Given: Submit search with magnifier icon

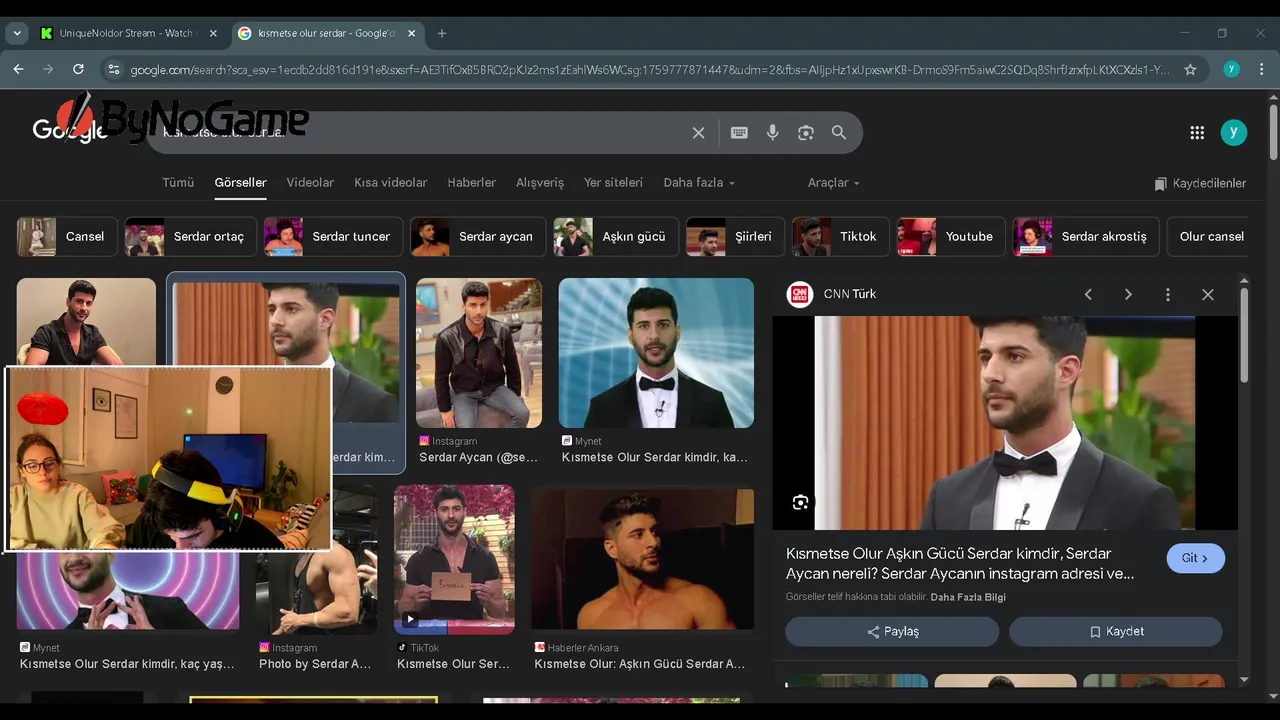Looking at the screenshot, I should 839,132.
